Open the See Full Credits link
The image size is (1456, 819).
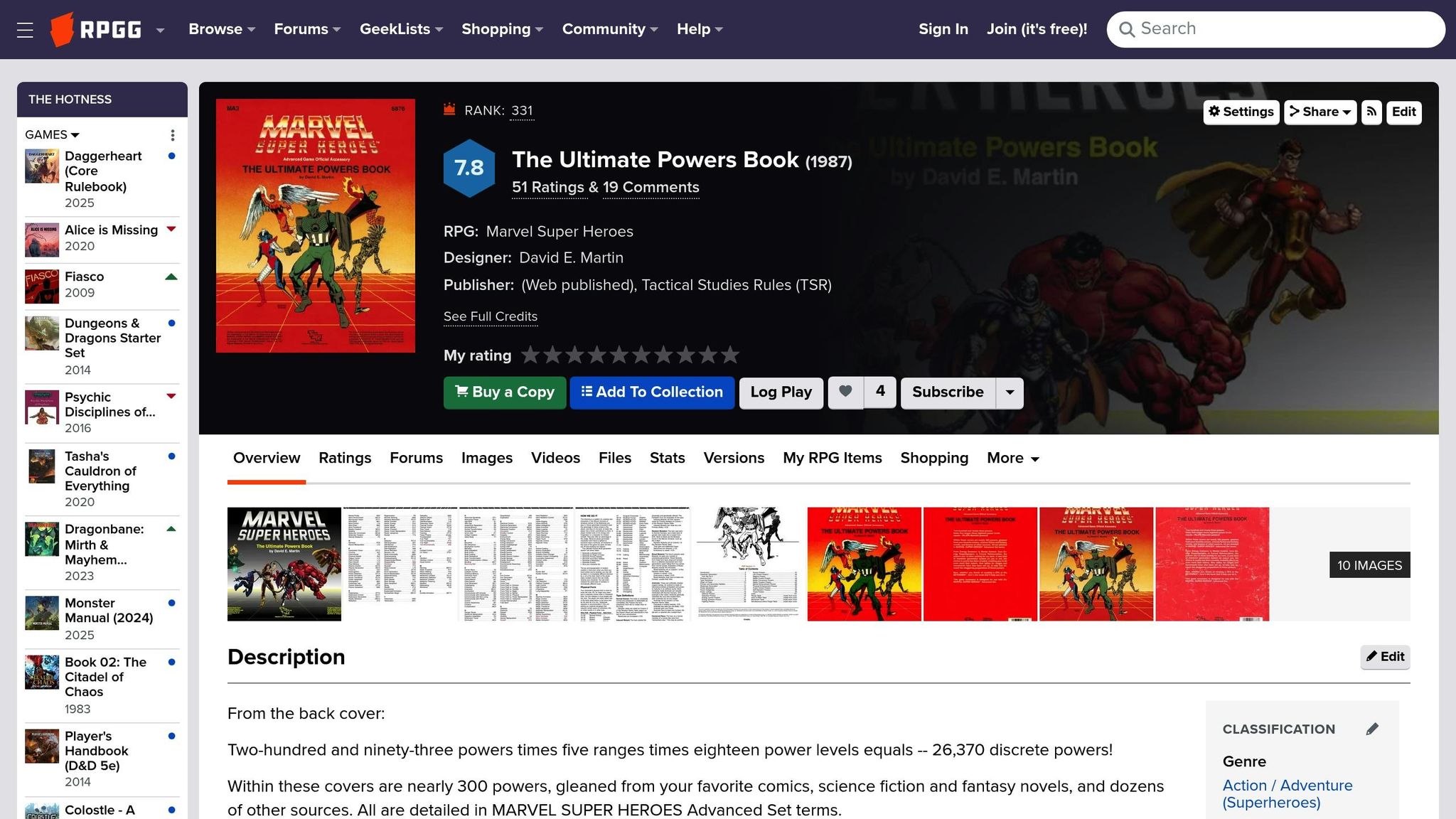(490, 317)
